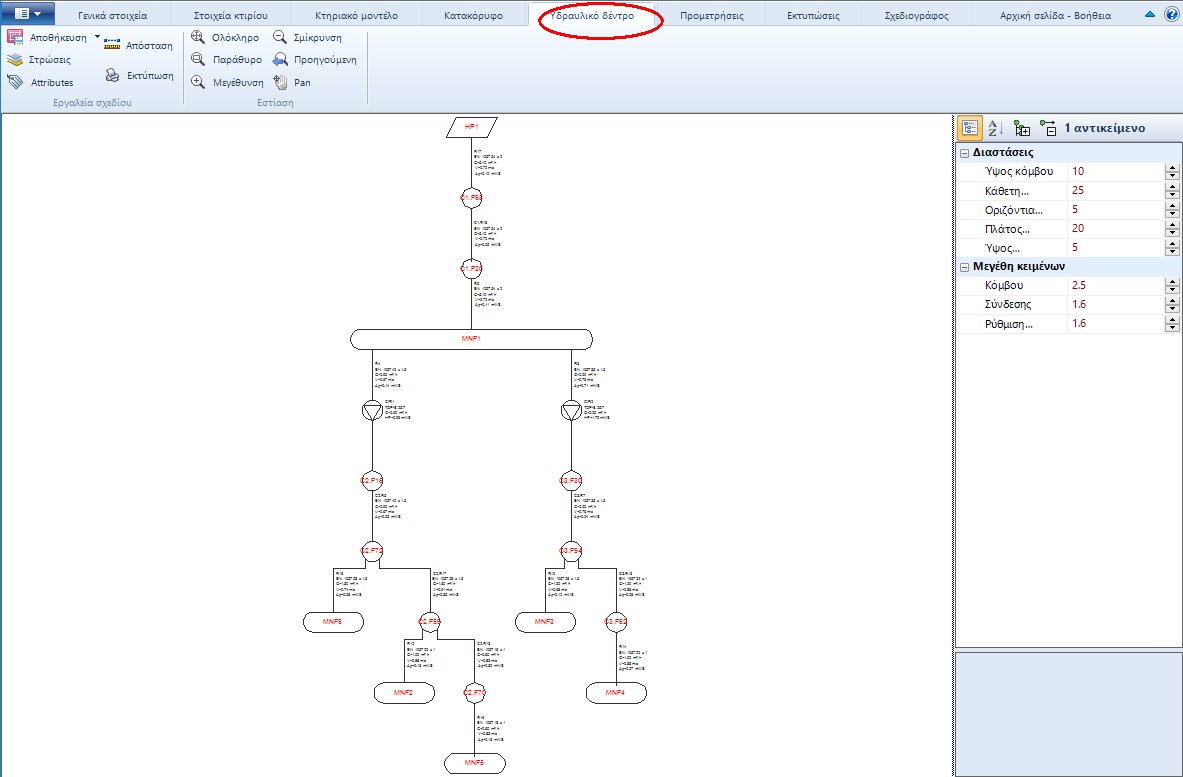Collapse the Διαστάσεις property group
Image resolution: width=1183 pixels, height=777 pixels.
point(965,151)
